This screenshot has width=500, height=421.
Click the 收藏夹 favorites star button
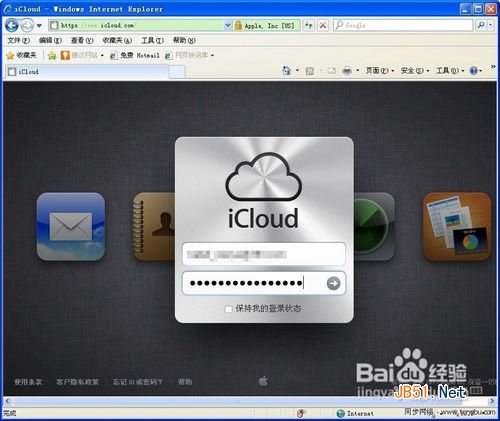[21, 55]
